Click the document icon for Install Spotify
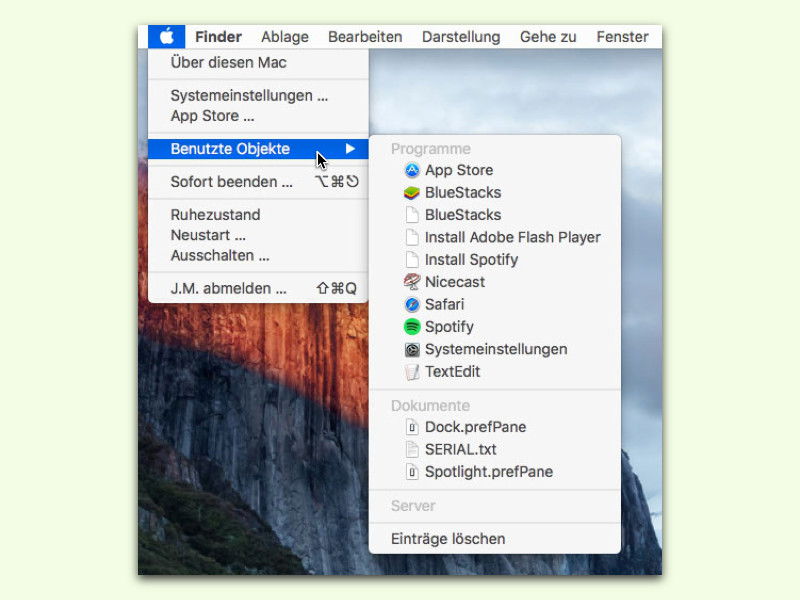This screenshot has width=800, height=600. (412, 260)
